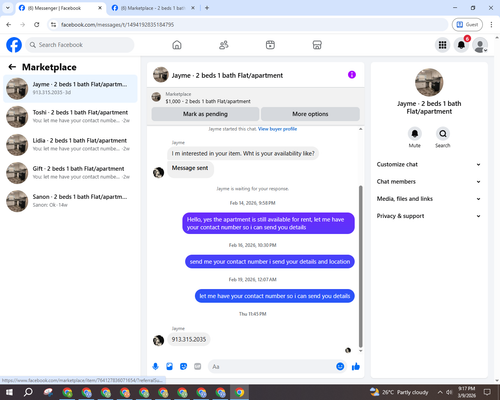Open the taskbar volume icon
The image size is (500, 400).
[449, 392]
